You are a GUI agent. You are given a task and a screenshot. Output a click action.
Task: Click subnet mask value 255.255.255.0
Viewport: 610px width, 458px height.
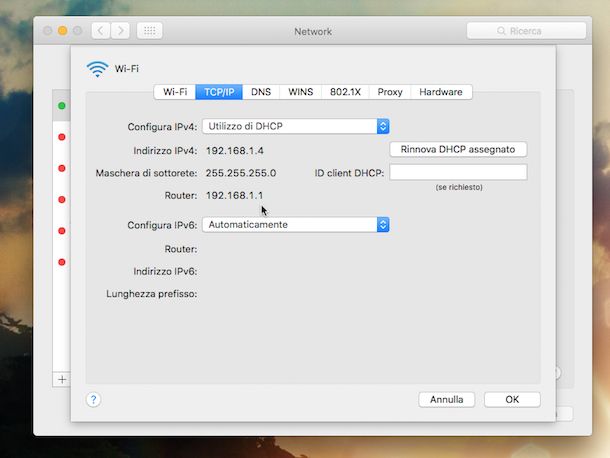tap(241, 173)
